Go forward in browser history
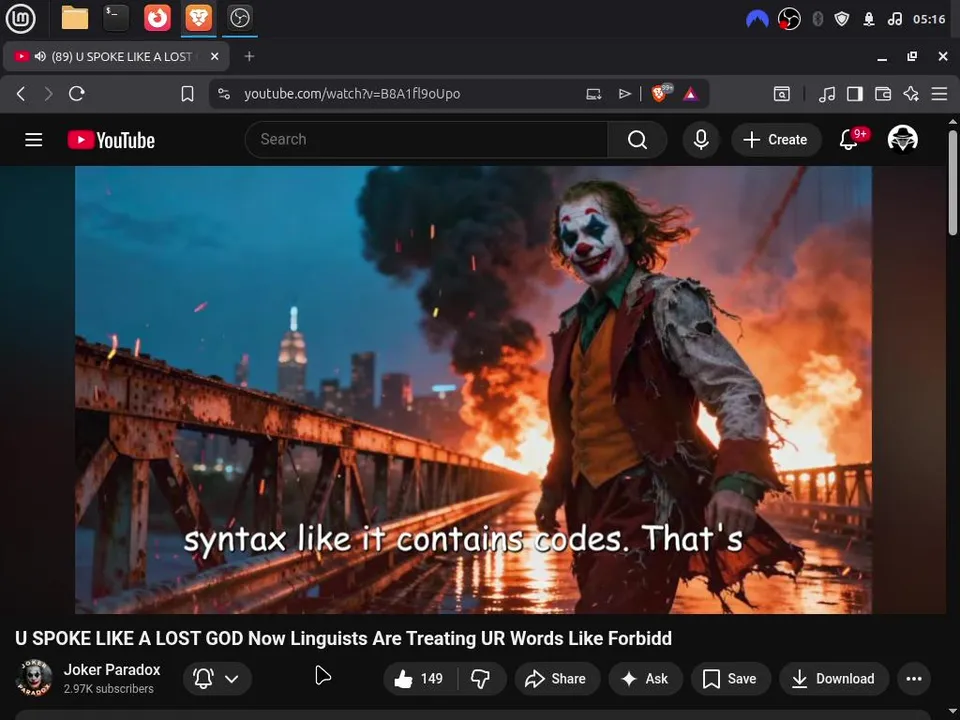The width and height of the screenshot is (960, 720). click(x=48, y=94)
